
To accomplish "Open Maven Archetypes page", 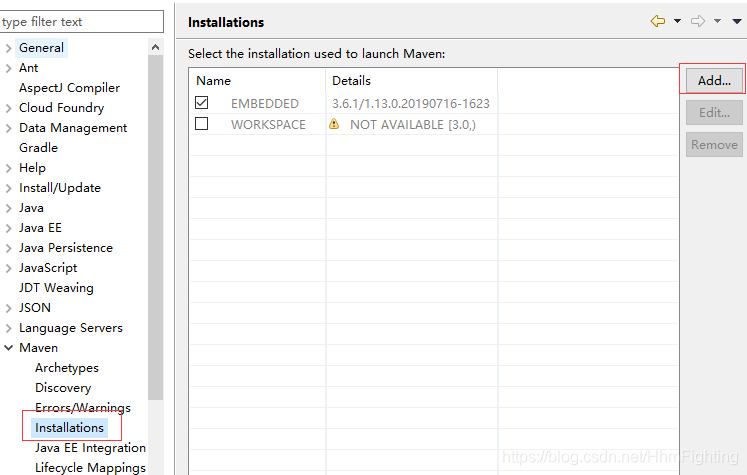I will coord(67,368).
